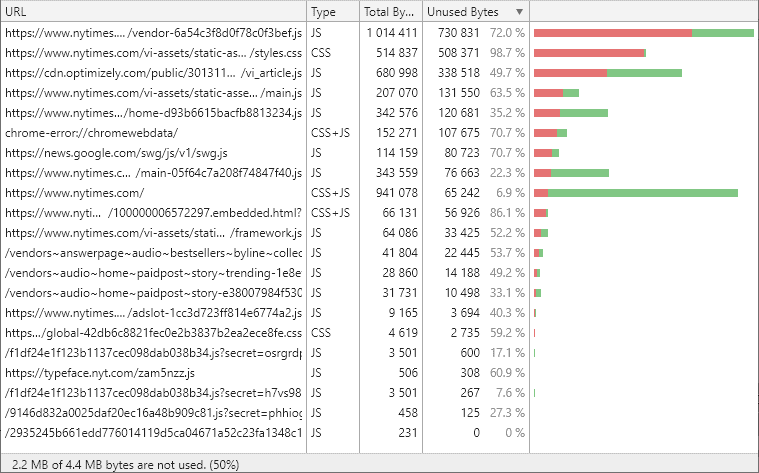Click the usage bar for www.nytimes.com/ row

coord(635,193)
